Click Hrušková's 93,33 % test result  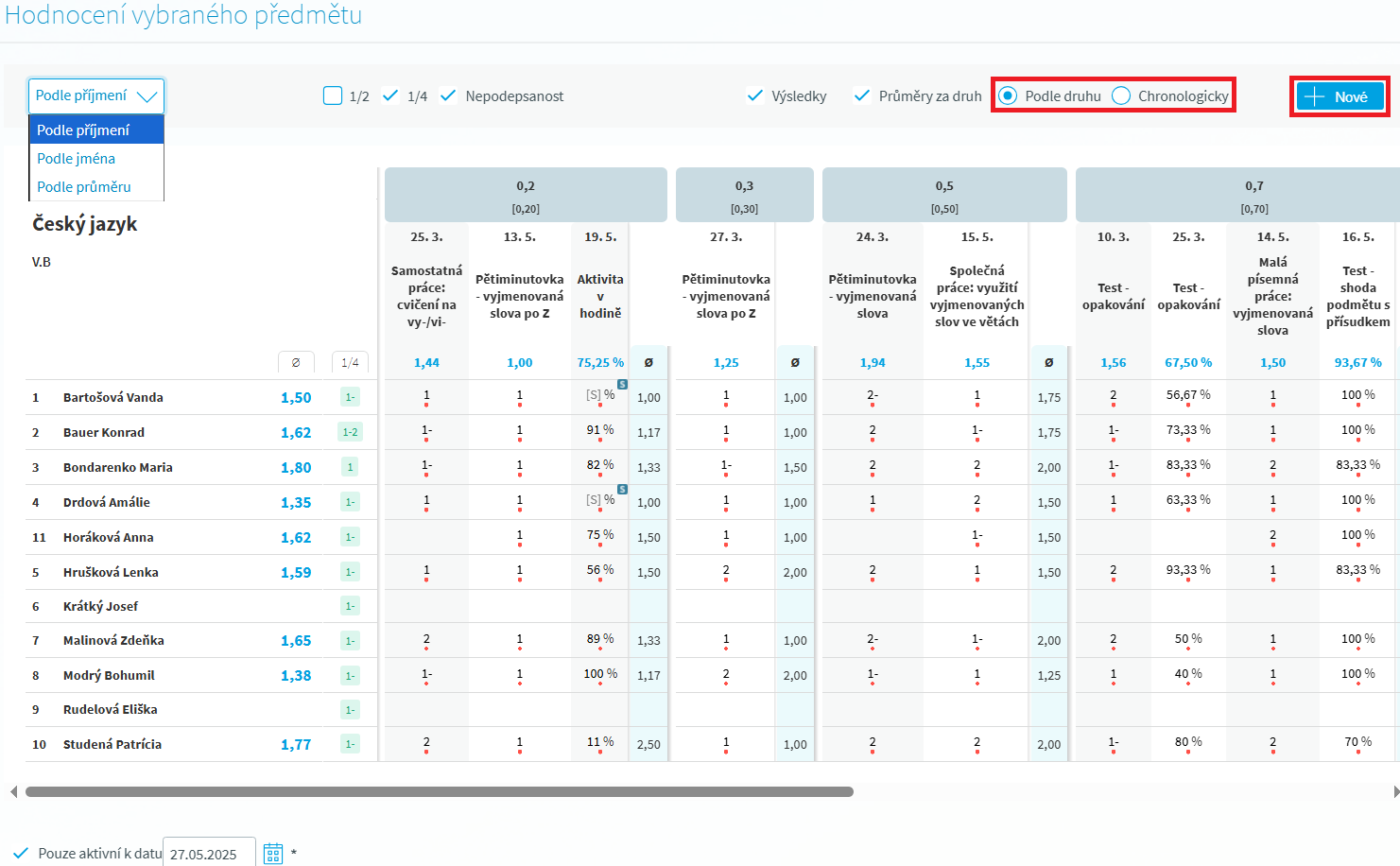coord(1188,570)
